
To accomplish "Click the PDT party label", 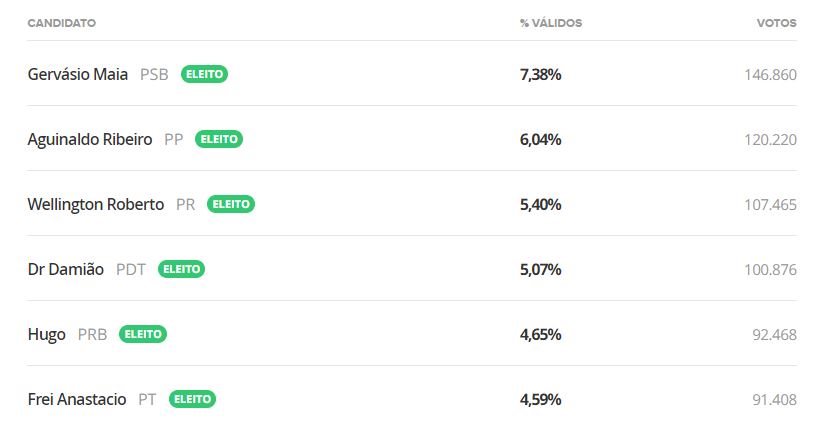I will [x=131, y=269].
